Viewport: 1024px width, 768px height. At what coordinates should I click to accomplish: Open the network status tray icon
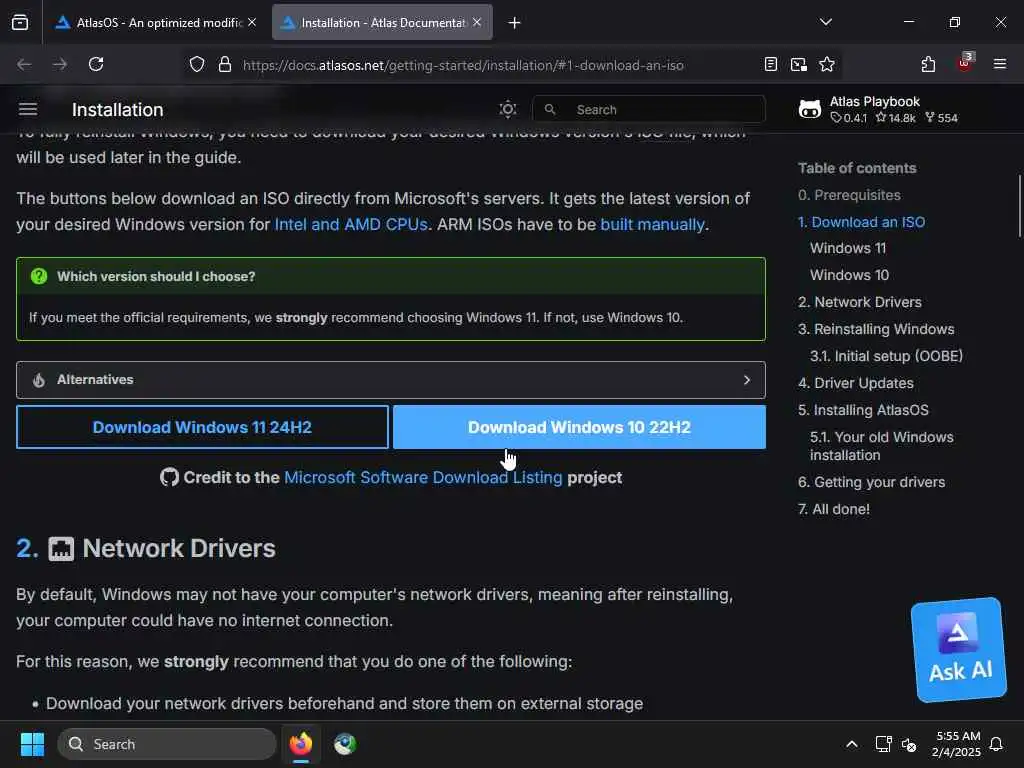tap(883, 744)
